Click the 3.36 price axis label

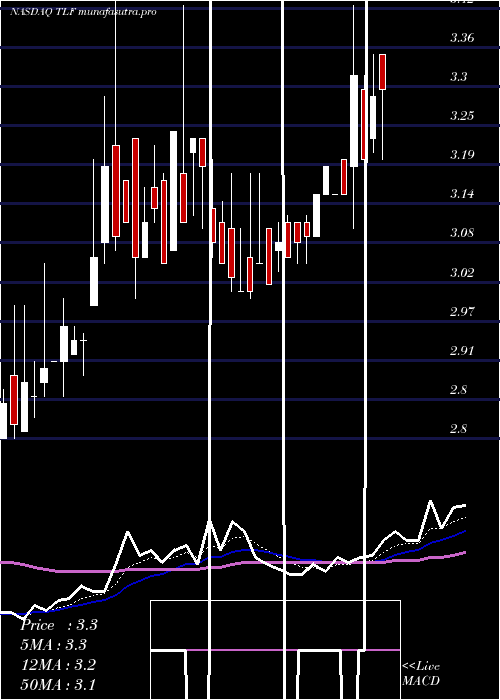coord(462,38)
